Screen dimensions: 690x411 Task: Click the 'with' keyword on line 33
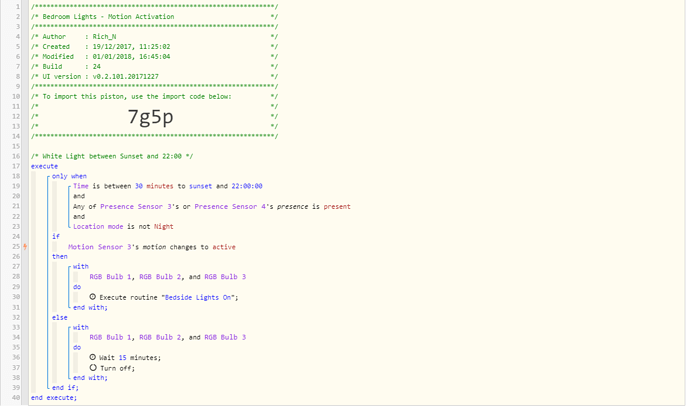[x=81, y=327]
